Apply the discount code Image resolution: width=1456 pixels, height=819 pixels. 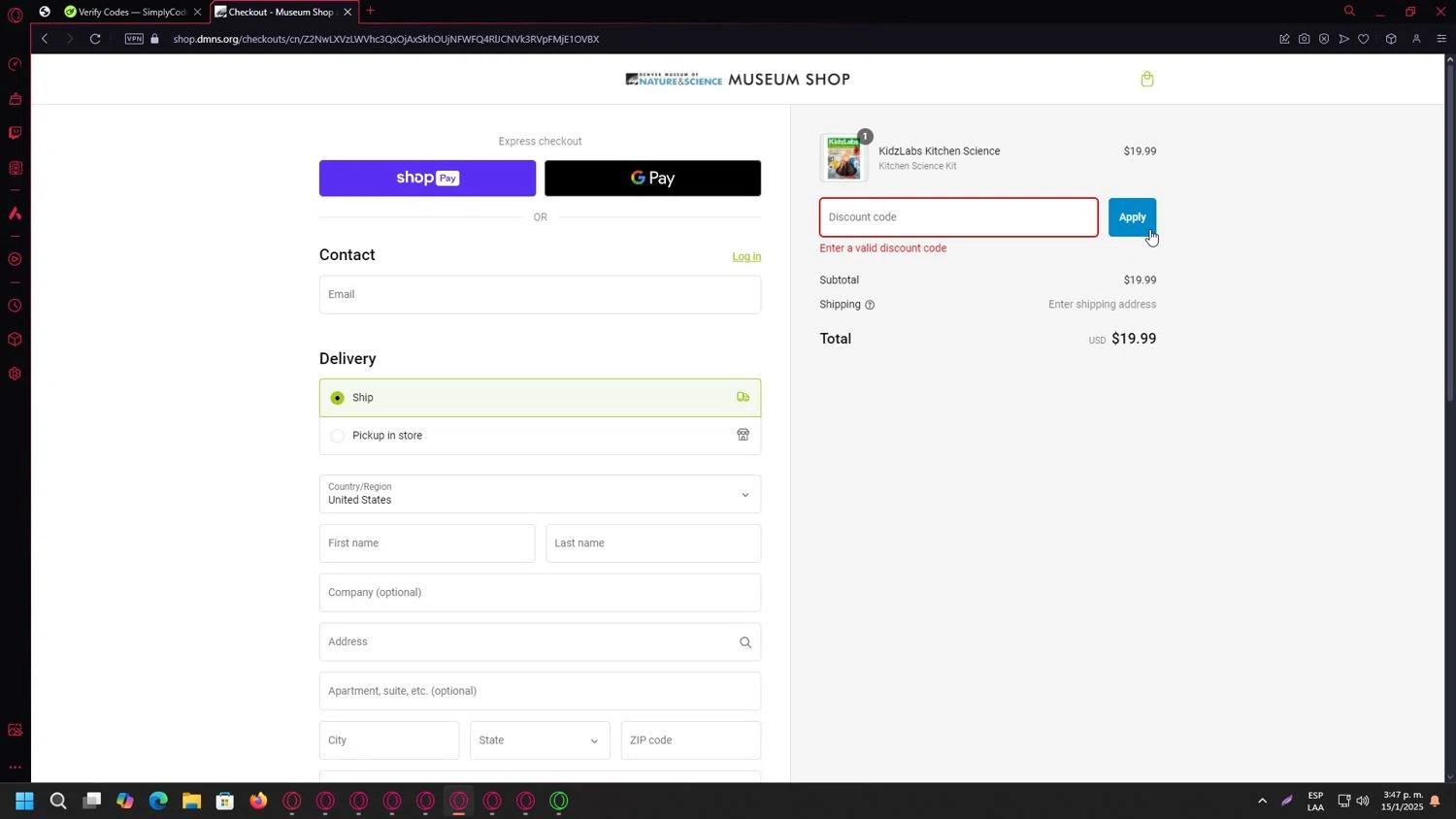pyautogui.click(x=1132, y=217)
